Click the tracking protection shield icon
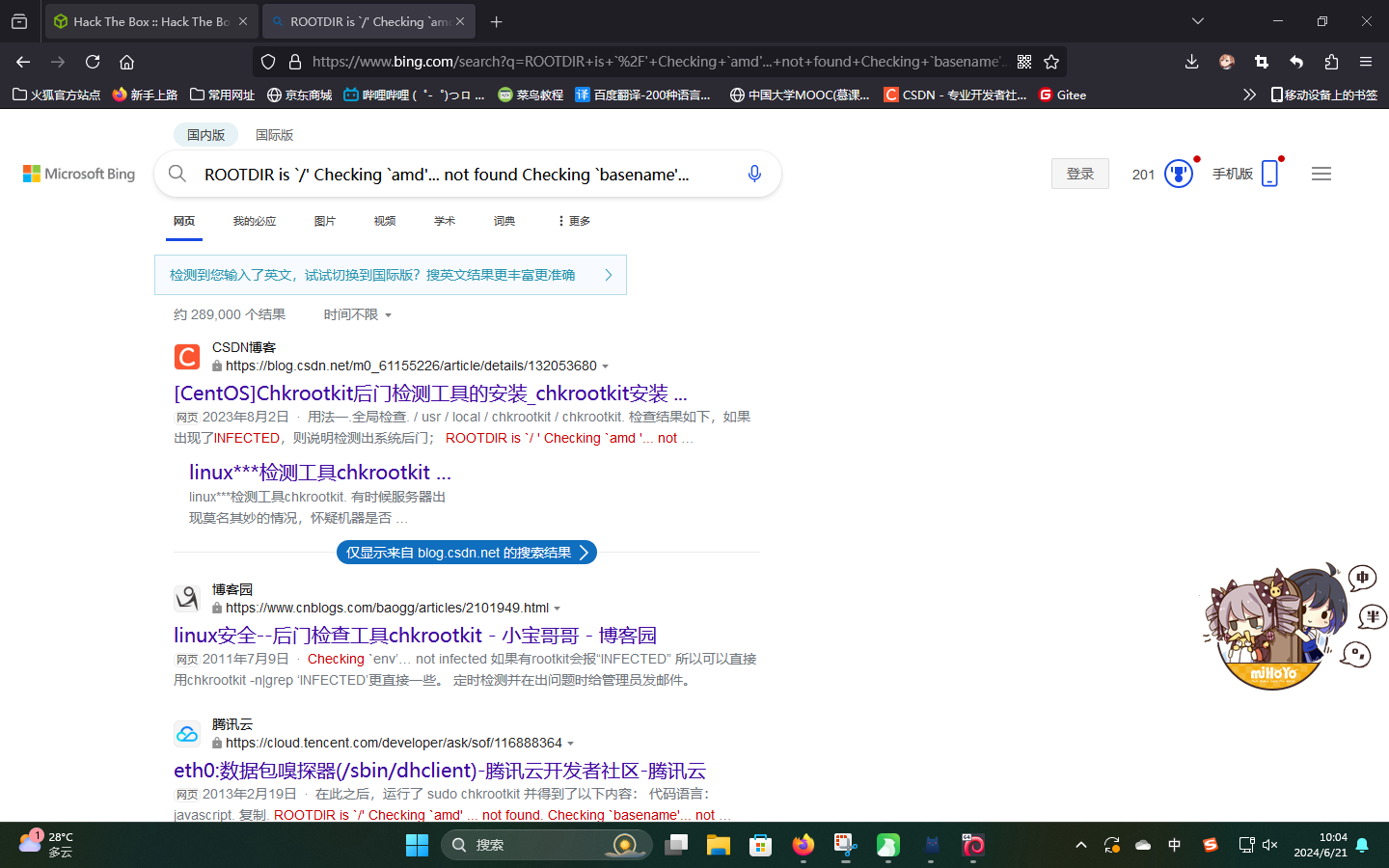Image resolution: width=1389 pixels, height=868 pixels. click(268, 62)
